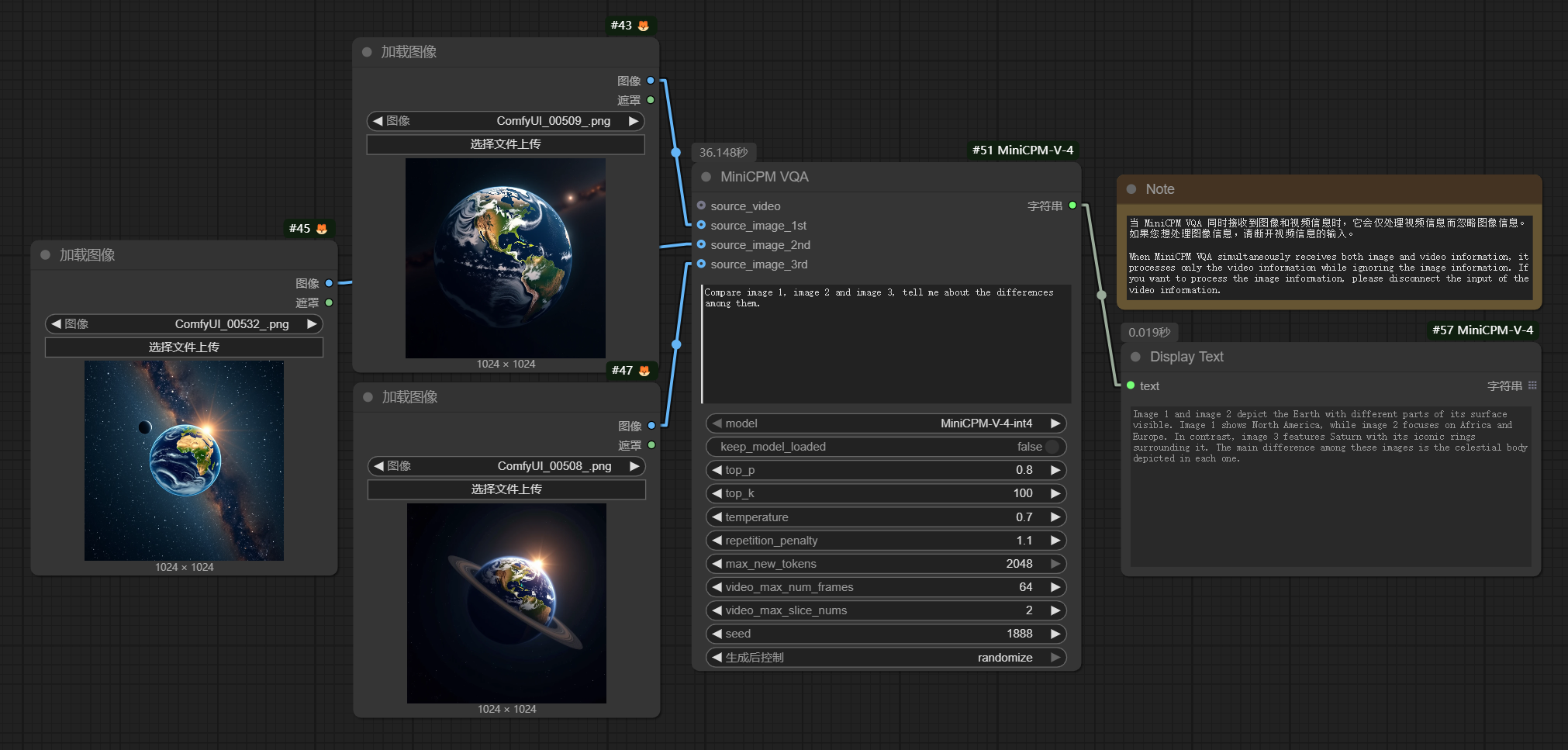This screenshot has width=1568, height=750.
Task: Collapse the MiniCPM VQA node via its dot
Action: pos(706,177)
